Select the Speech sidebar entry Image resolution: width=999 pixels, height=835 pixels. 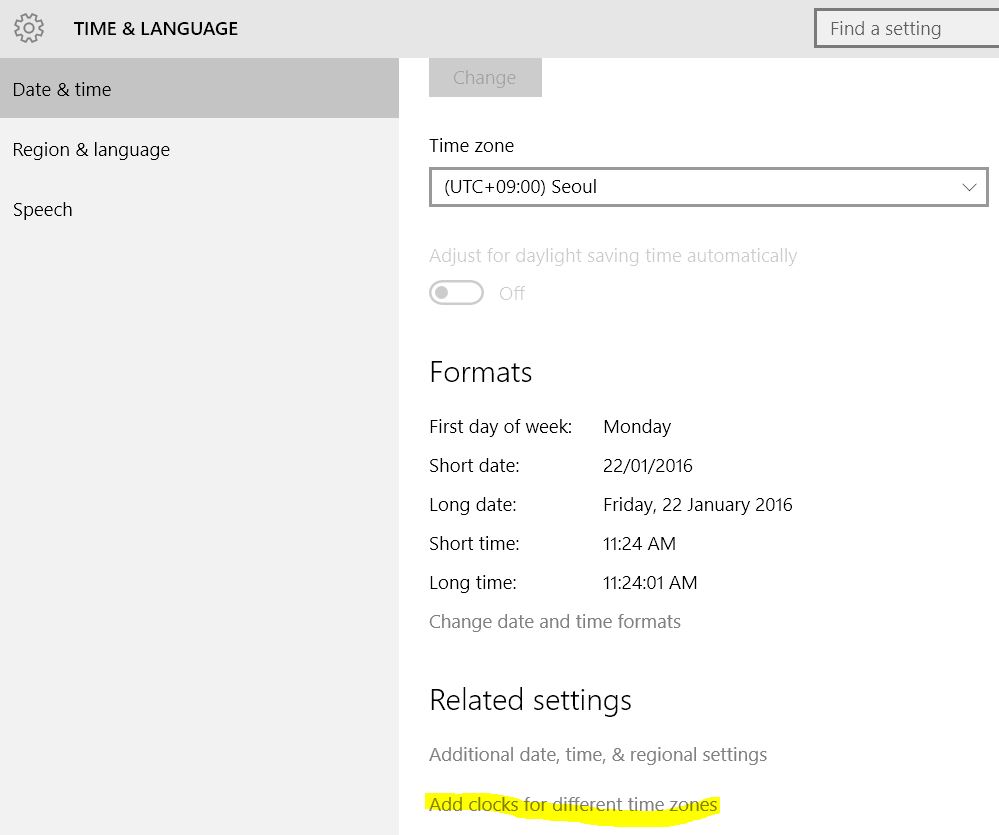point(42,209)
